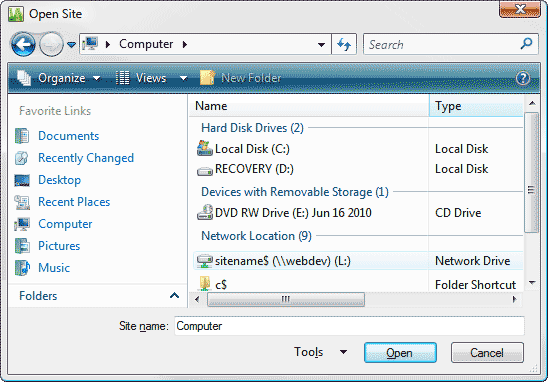548x382 pixels.
Task: Click vertical scrollbar up arrow
Action: point(532,103)
